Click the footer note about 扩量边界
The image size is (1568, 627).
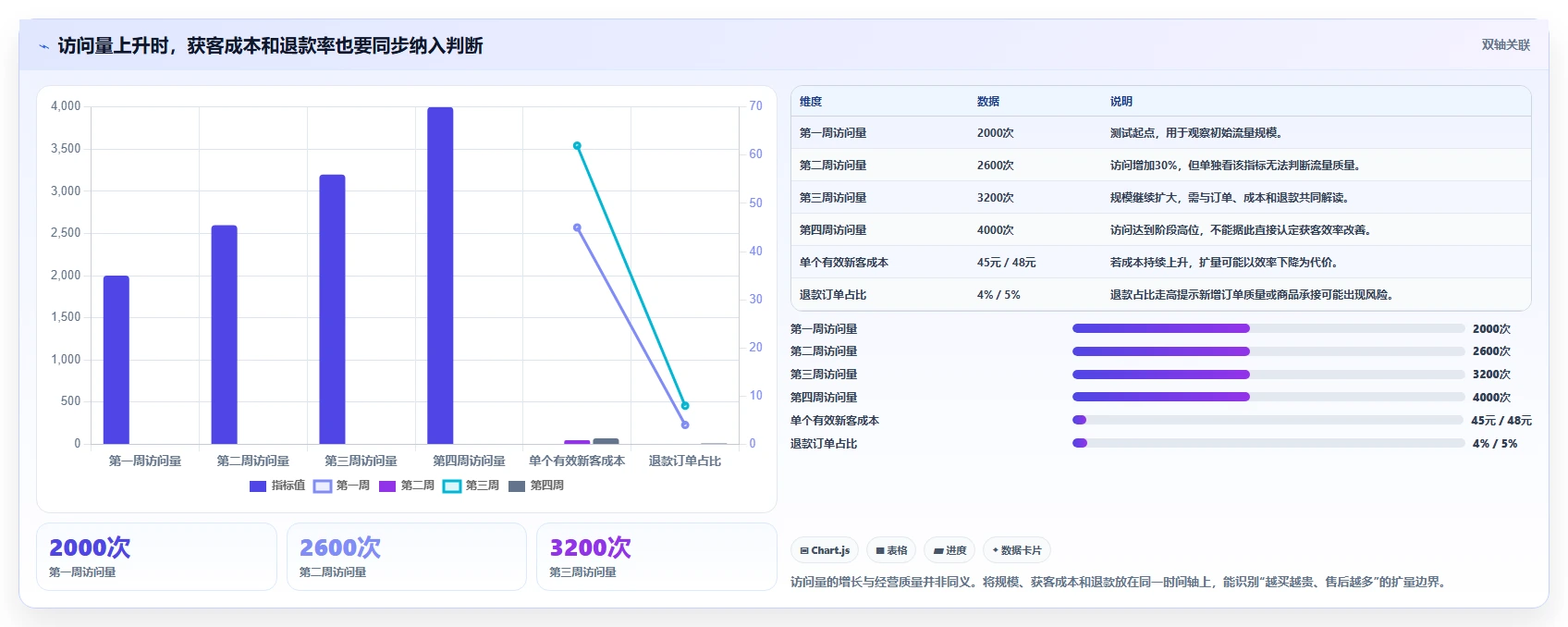pos(1120,582)
